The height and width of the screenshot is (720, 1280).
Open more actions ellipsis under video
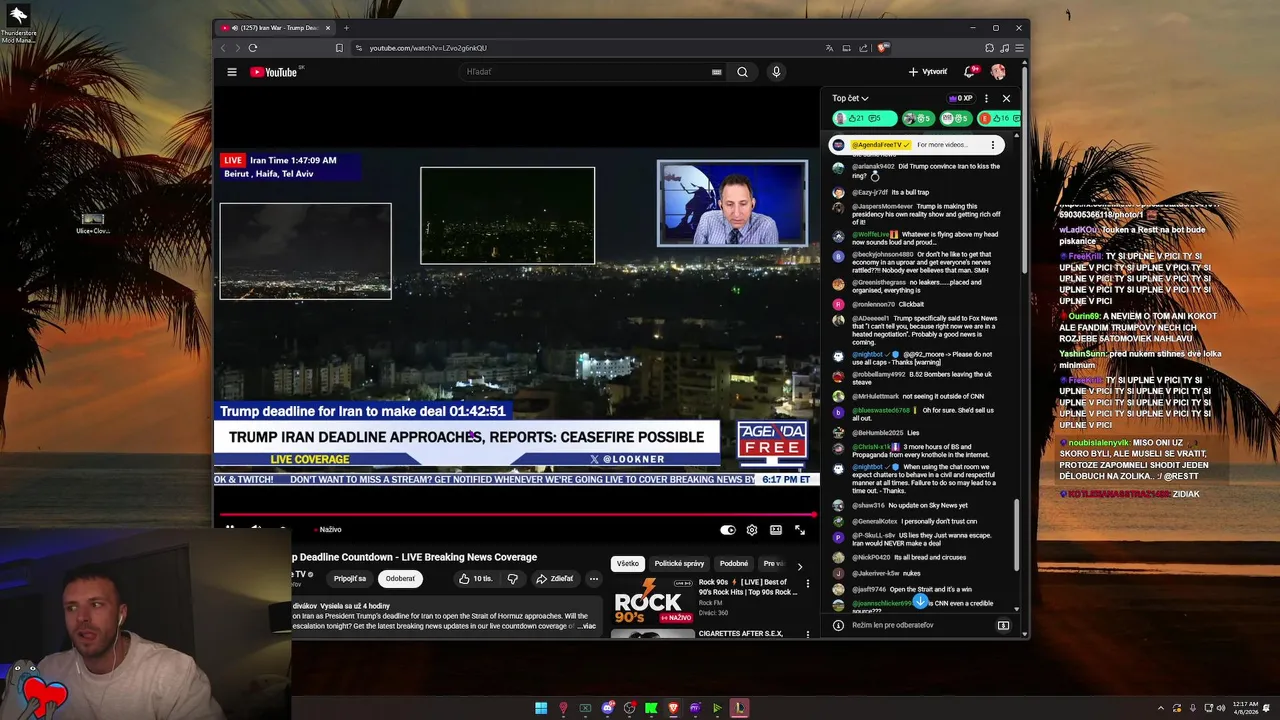point(593,579)
